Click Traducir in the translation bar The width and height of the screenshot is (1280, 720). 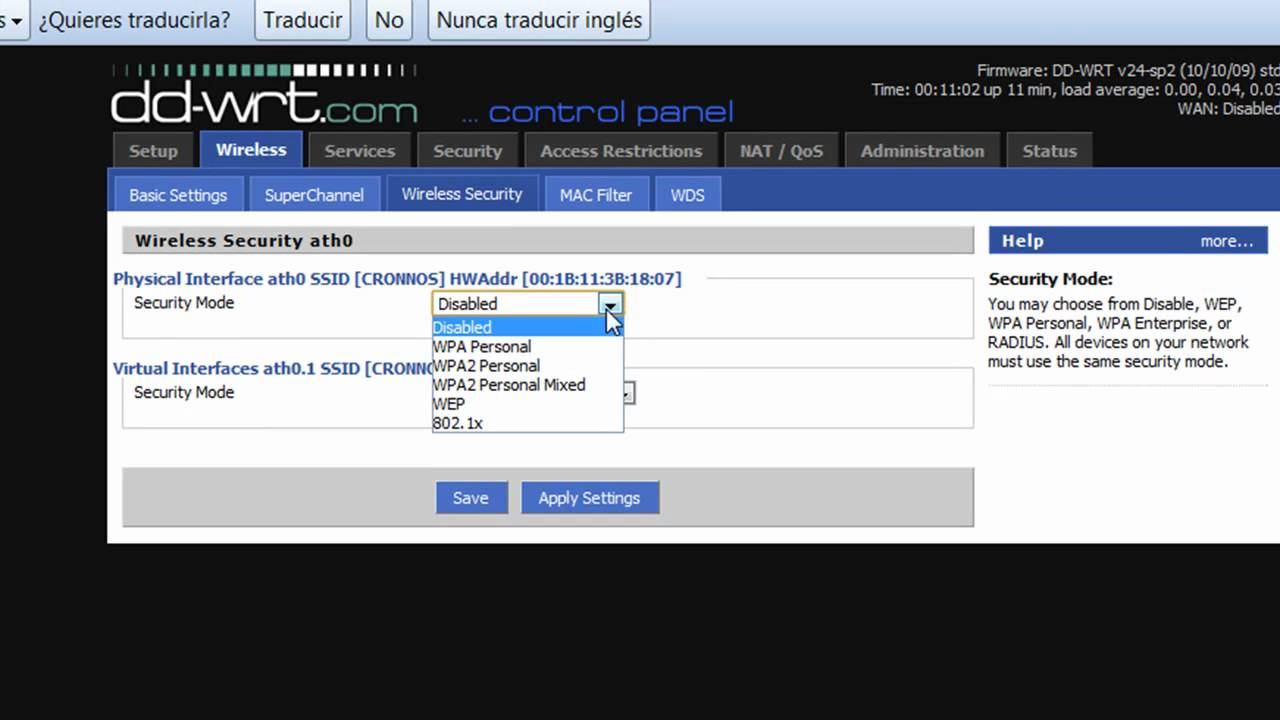[302, 20]
